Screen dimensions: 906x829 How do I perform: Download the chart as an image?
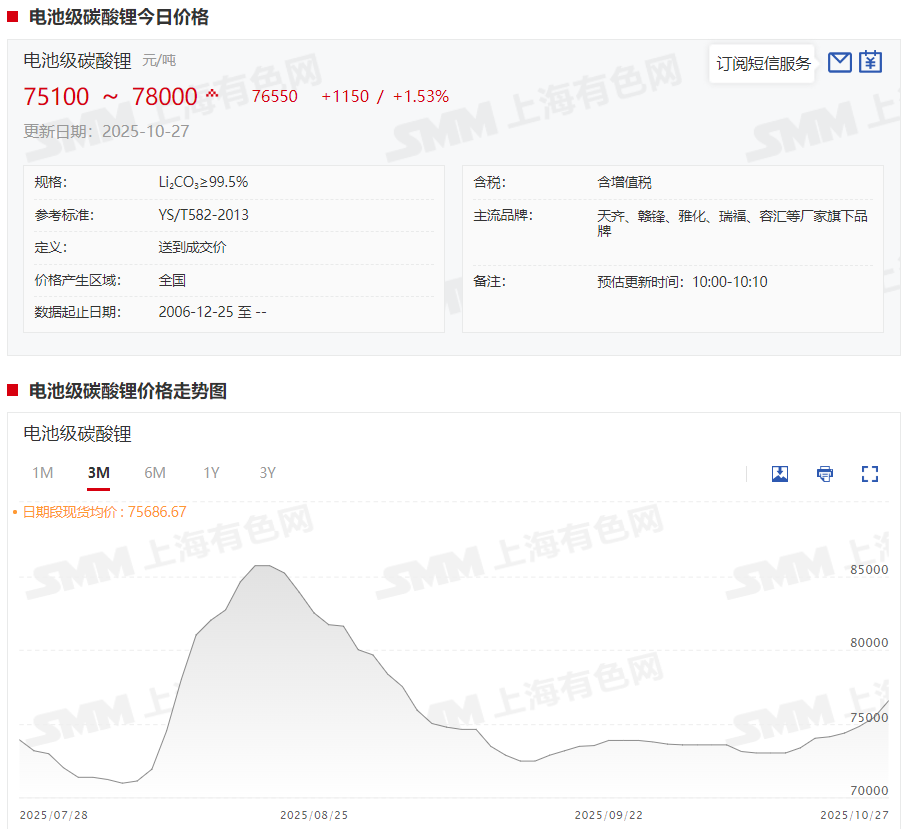pos(780,473)
